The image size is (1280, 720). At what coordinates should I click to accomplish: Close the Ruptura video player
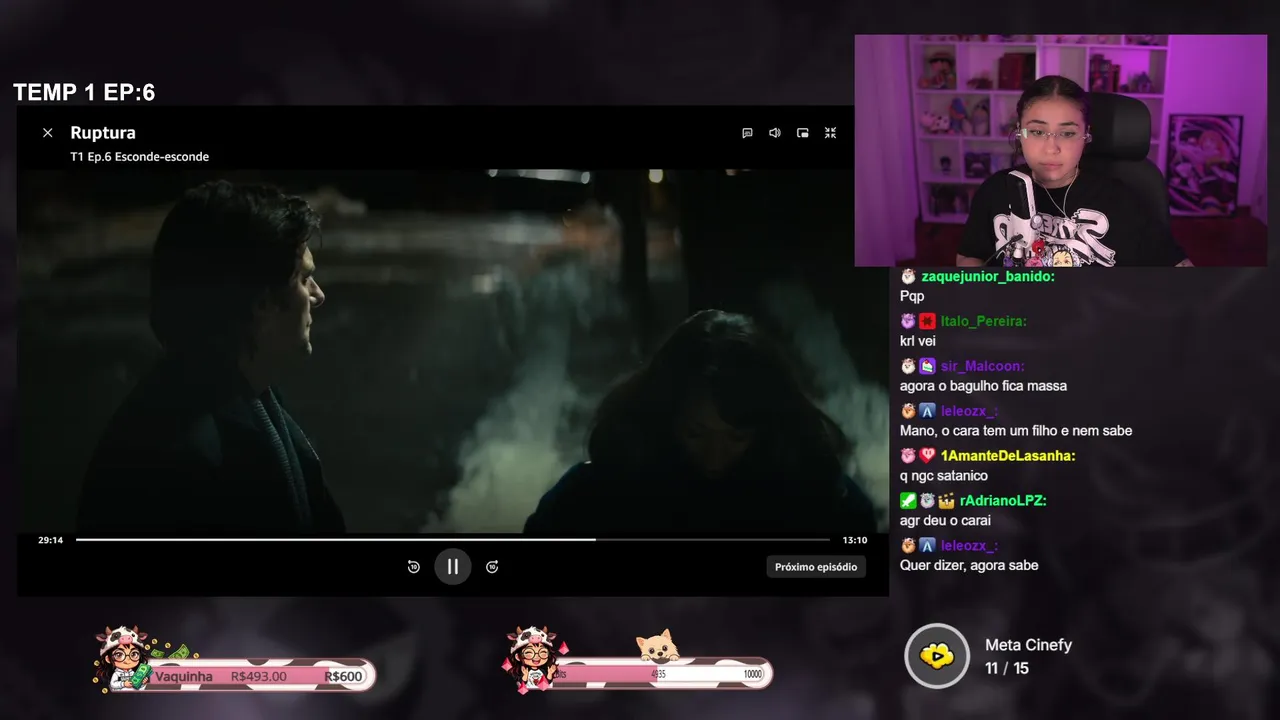[47, 132]
